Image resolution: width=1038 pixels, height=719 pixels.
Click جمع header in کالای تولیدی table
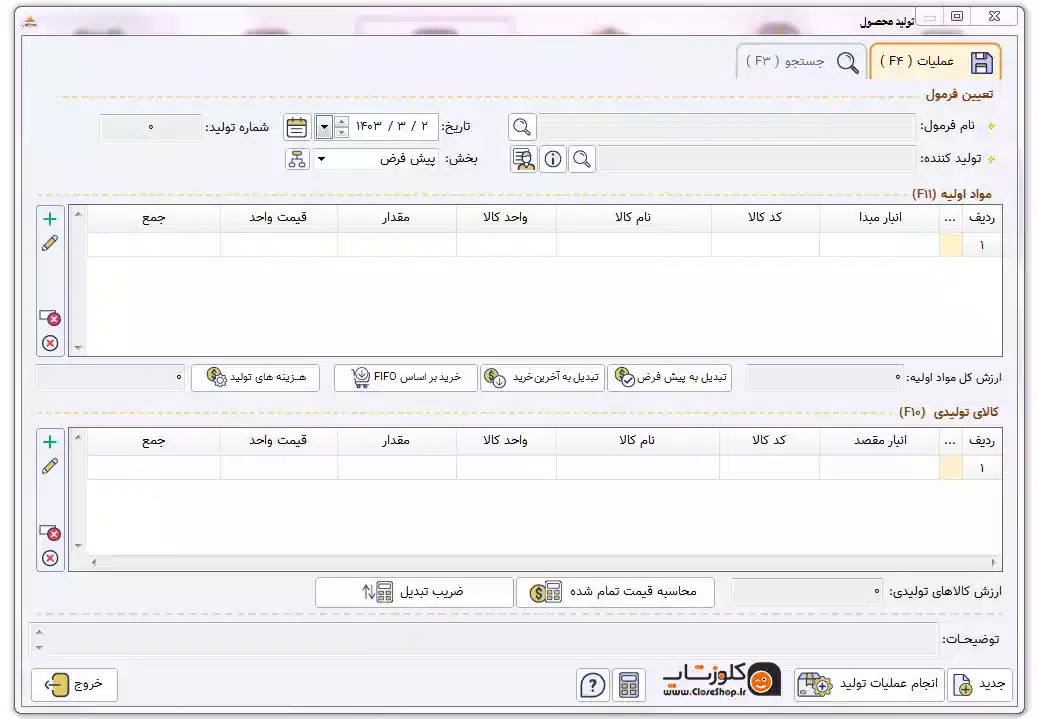coord(154,440)
